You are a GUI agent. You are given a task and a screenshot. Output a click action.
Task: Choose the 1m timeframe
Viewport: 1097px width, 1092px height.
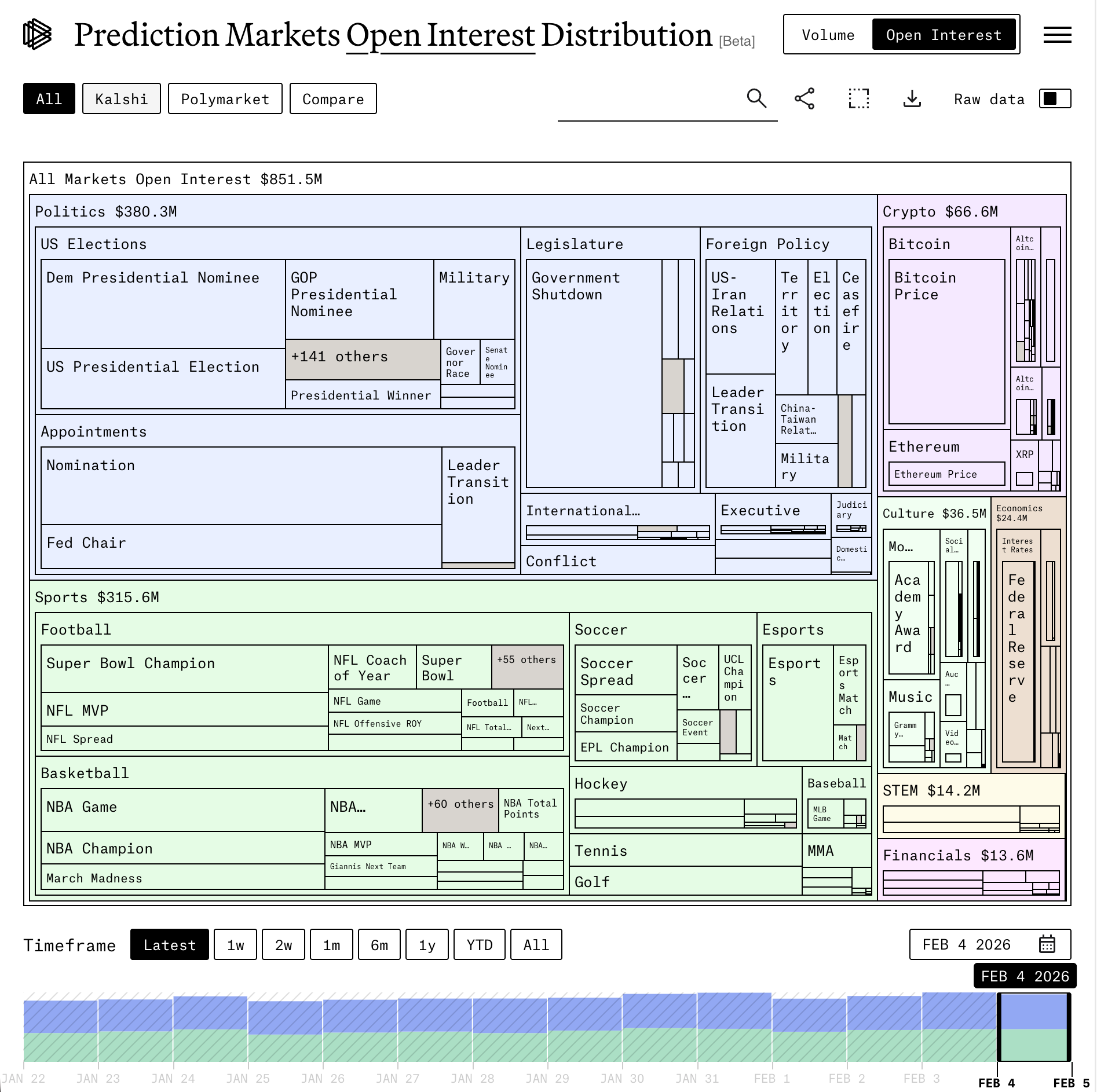point(331,944)
